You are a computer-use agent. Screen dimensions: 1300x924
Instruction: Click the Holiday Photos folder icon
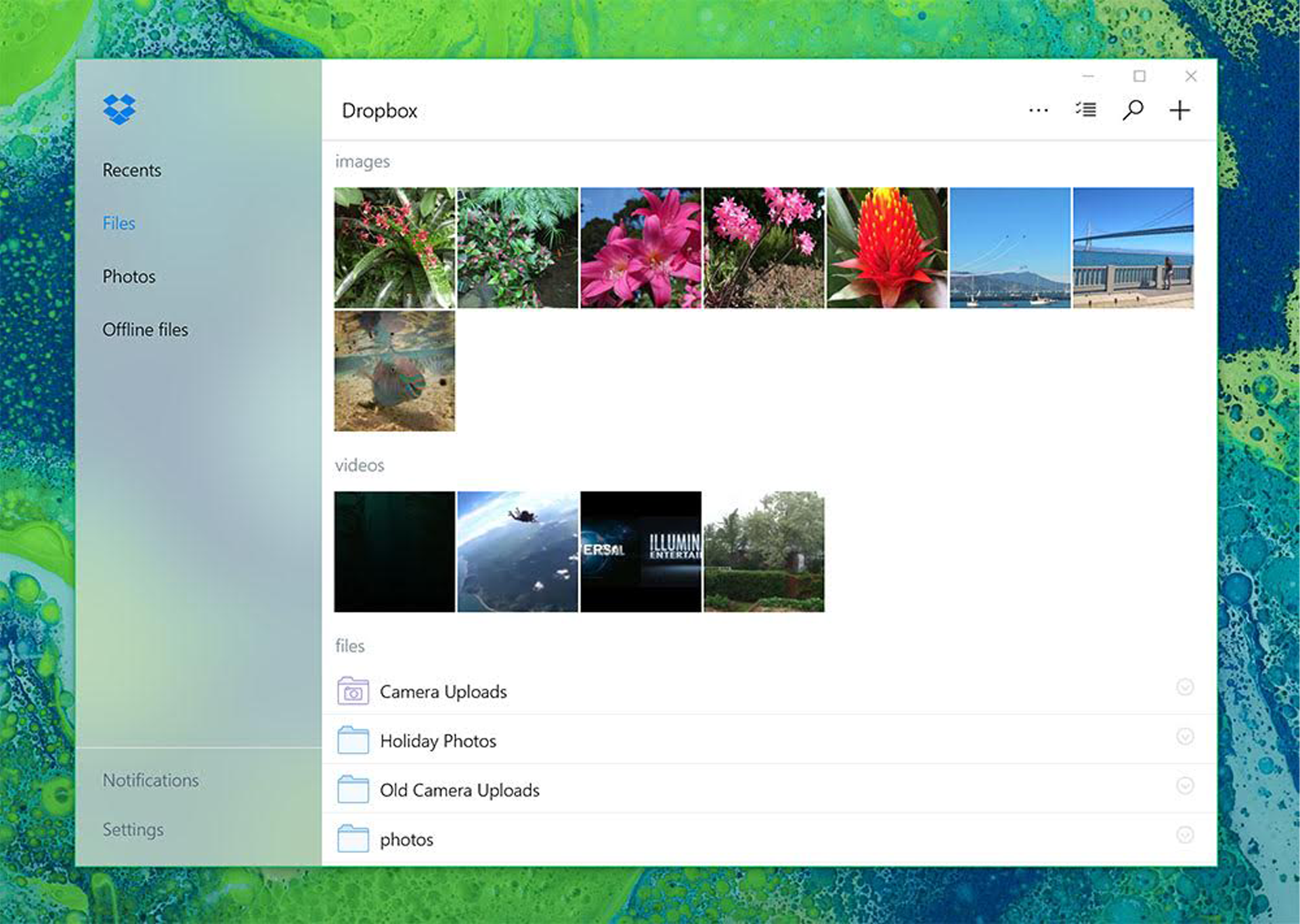click(353, 741)
